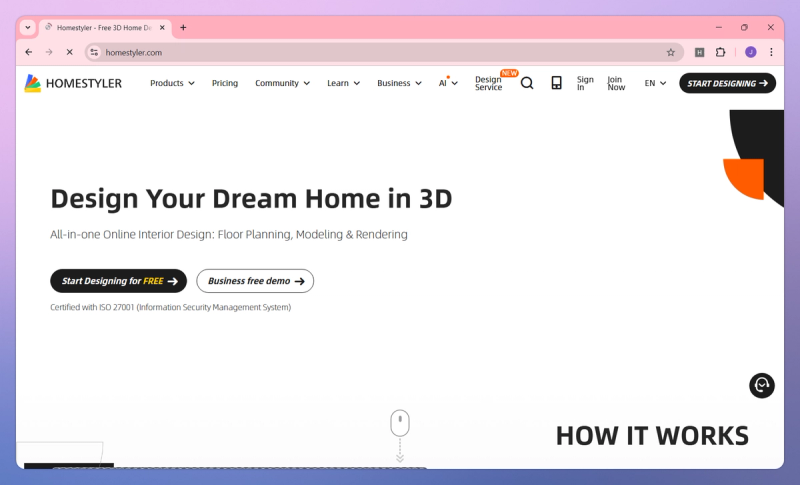Click Join Now
Viewport: 800px width, 485px height.
tap(616, 83)
